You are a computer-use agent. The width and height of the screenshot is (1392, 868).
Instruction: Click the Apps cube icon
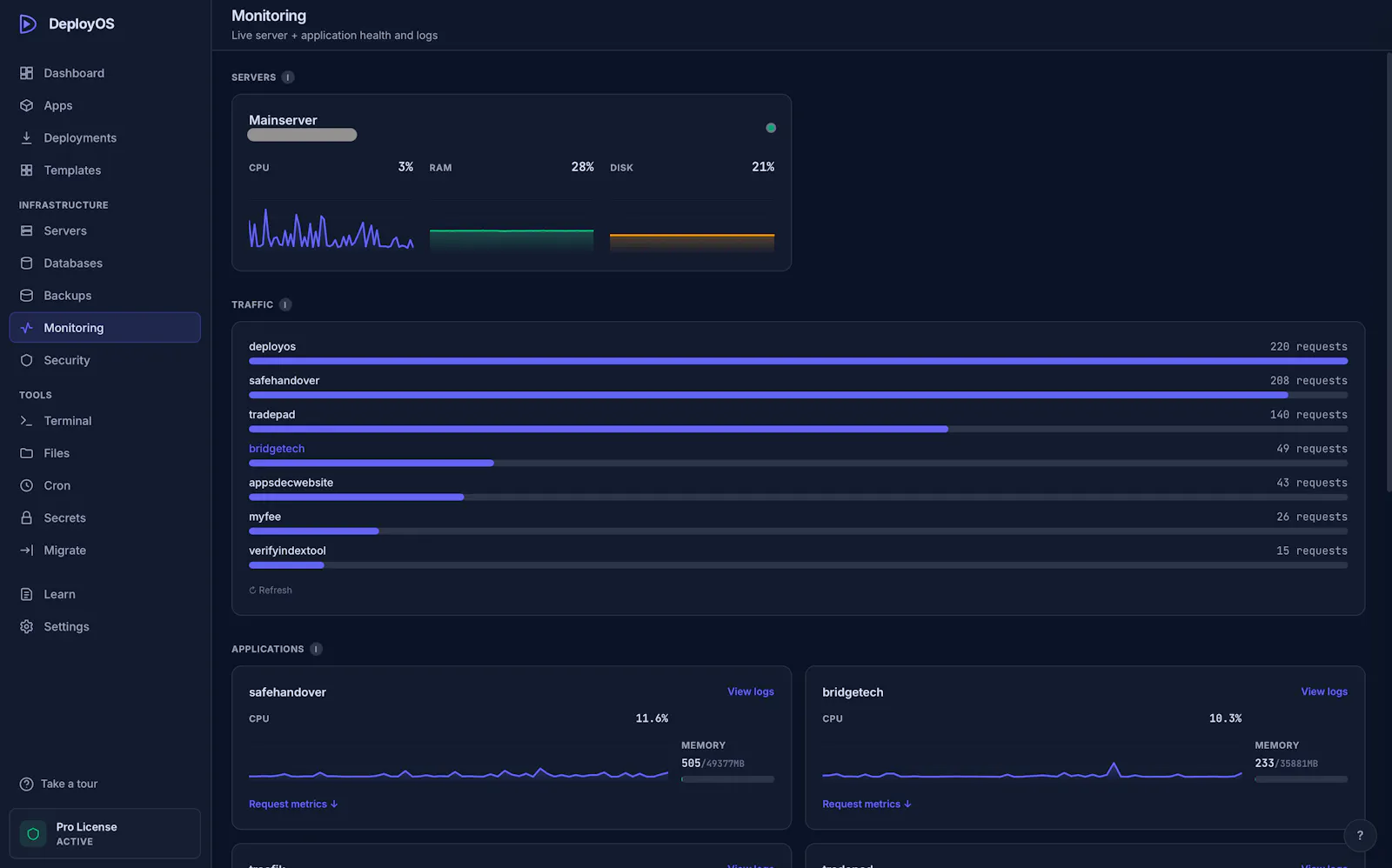27,105
